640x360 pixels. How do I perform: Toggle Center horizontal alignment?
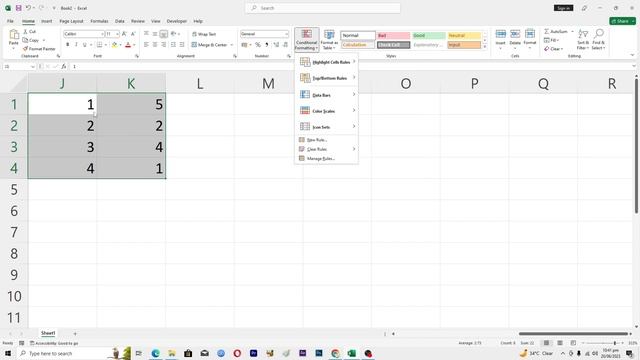point(155,44)
